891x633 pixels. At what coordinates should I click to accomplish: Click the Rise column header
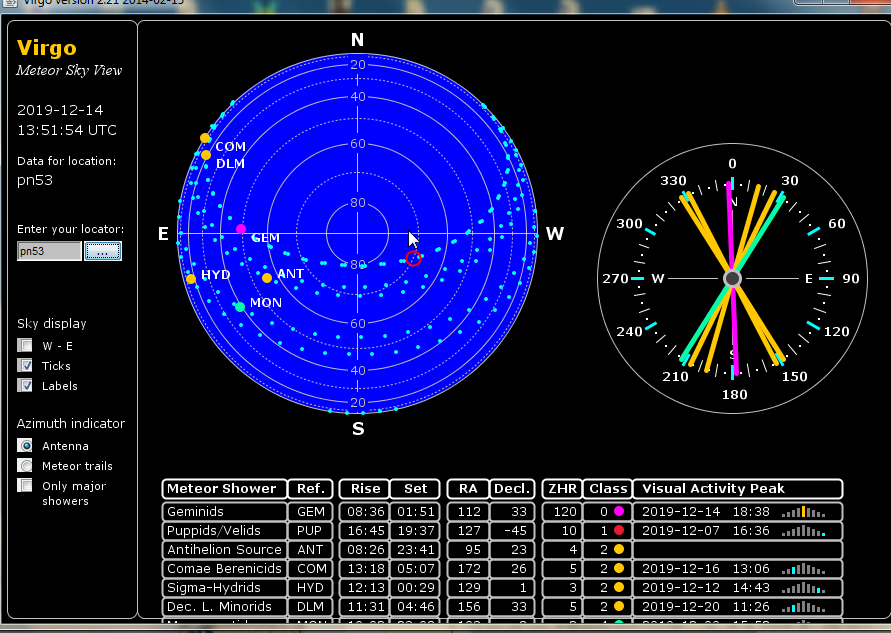tap(364, 489)
